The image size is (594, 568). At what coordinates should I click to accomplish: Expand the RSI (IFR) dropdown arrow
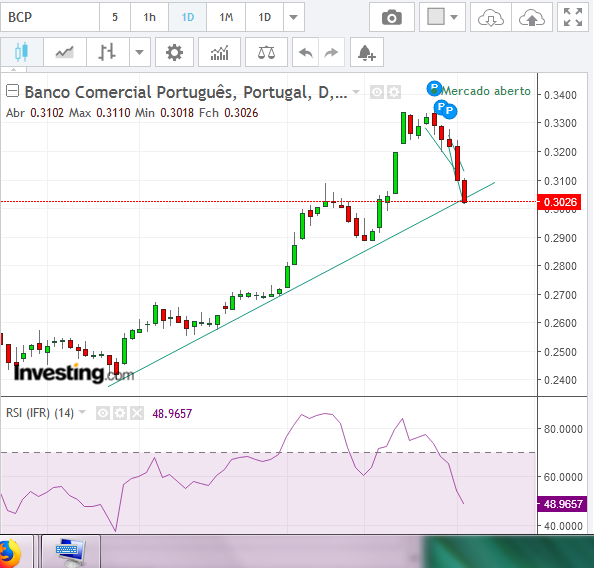82,412
